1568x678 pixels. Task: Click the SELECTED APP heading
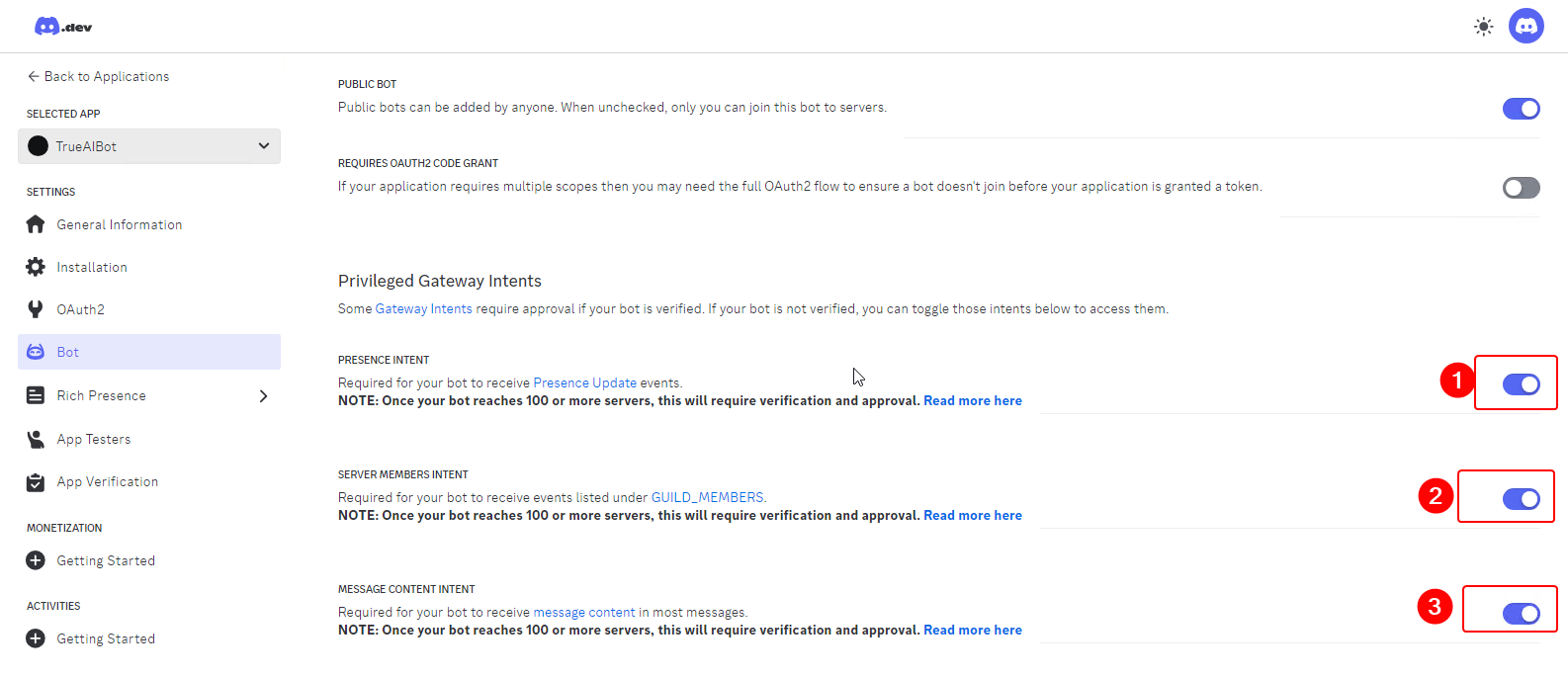point(63,114)
